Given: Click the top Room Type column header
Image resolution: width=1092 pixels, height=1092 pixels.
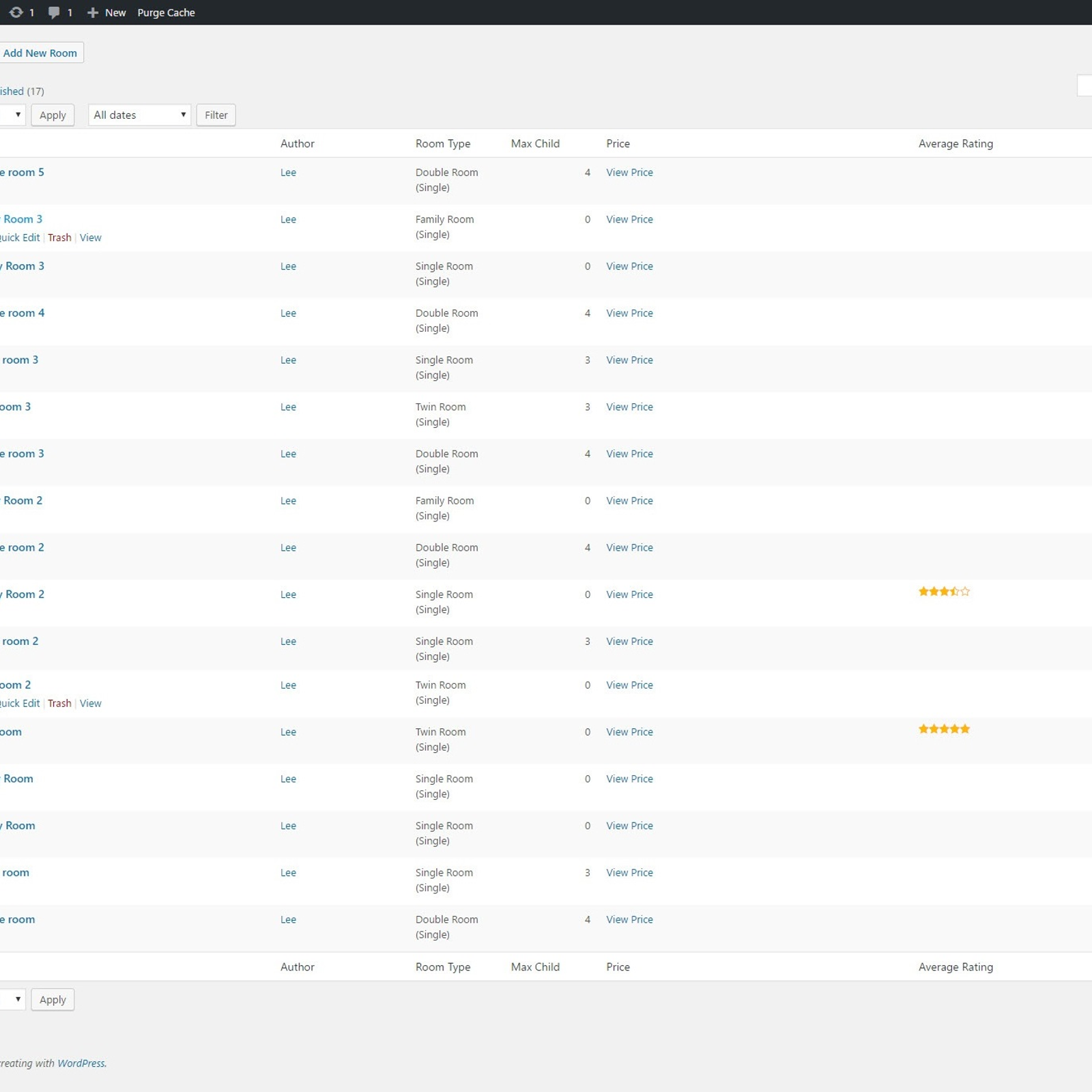Looking at the screenshot, I should 443,143.
